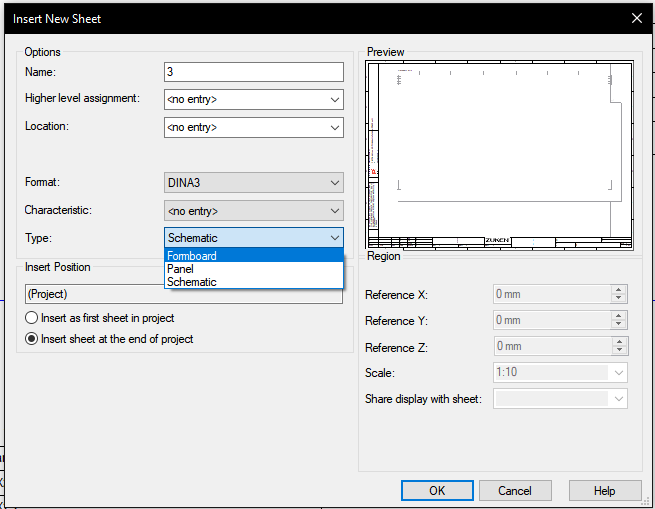
Task: Click the Name input field
Action: [x=253, y=72]
